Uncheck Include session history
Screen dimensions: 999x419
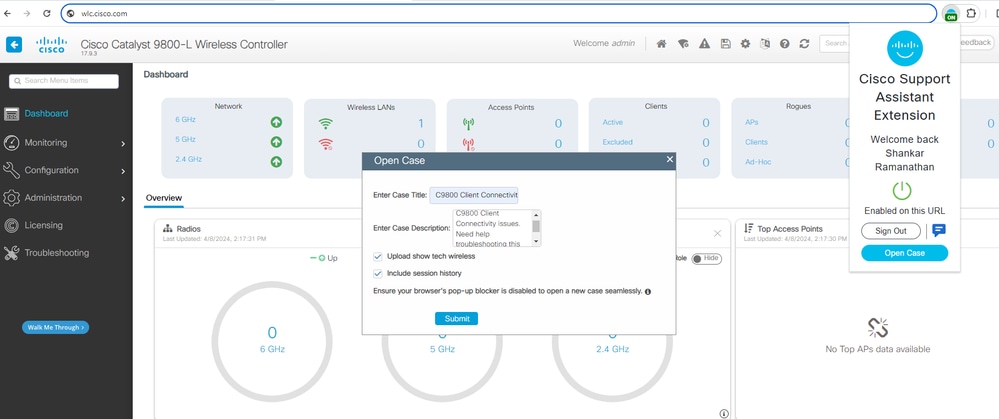point(378,274)
